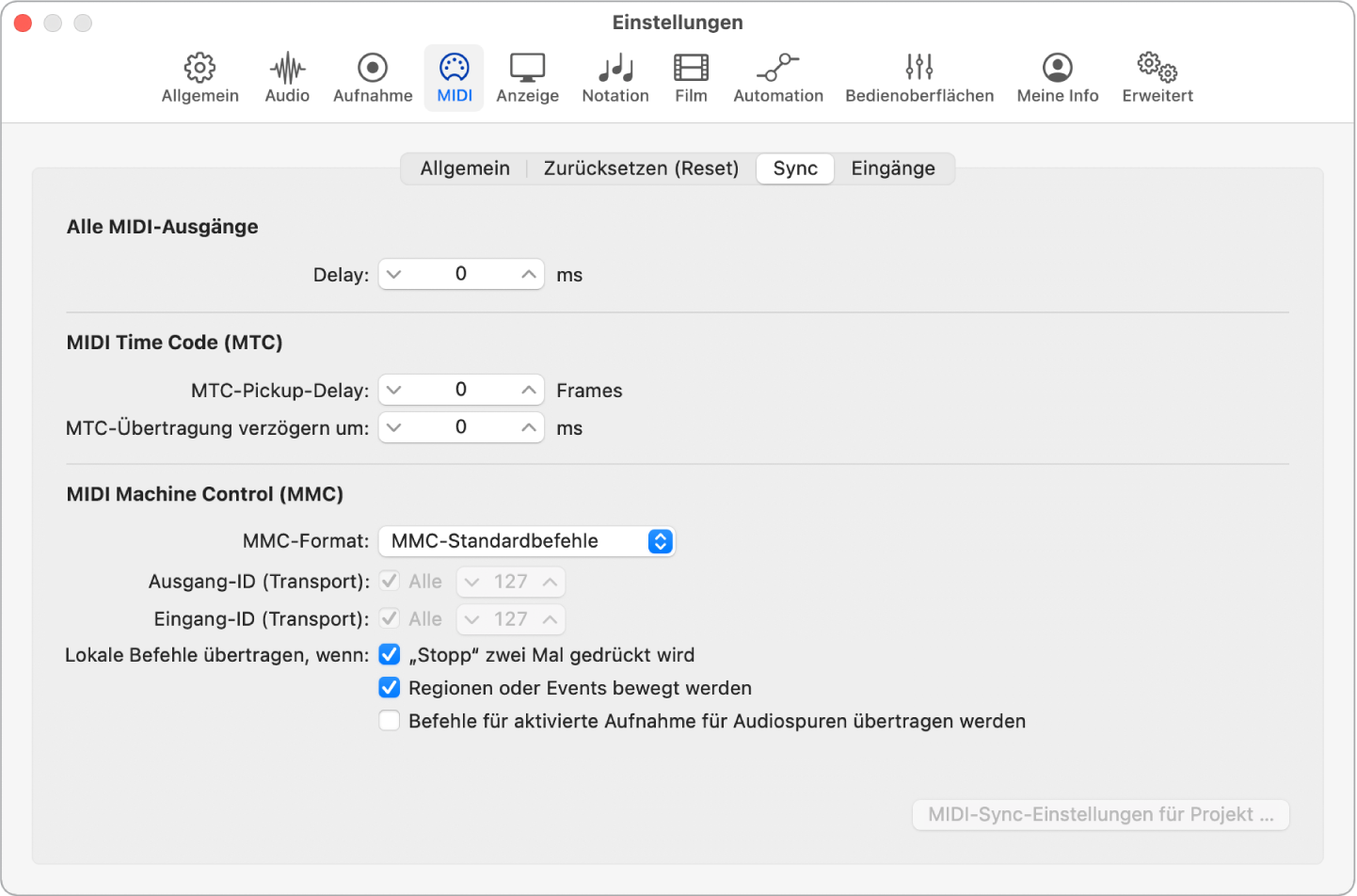Screen dimensions: 1357x896
Task: Click MIDI-Sync-Einstellungen für Projekt button
Action: pyautogui.click(x=1100, y=814)
